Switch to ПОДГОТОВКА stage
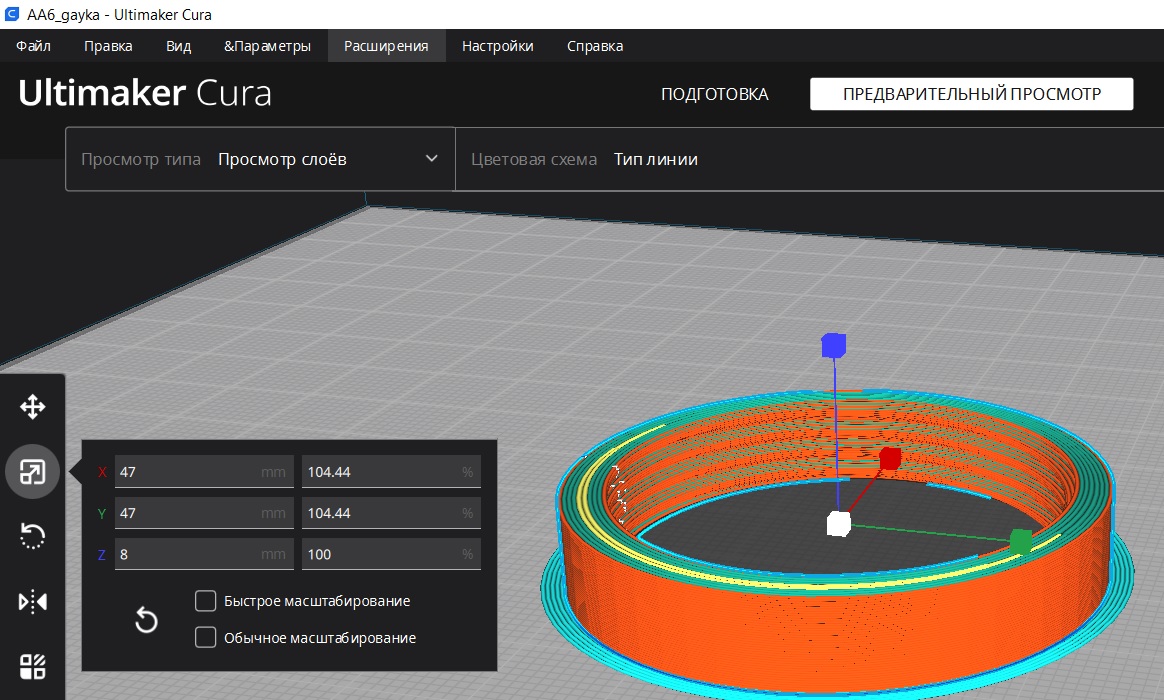This screenshot has height=700, width=1164. pyautogui.click(x=715, y=94)
